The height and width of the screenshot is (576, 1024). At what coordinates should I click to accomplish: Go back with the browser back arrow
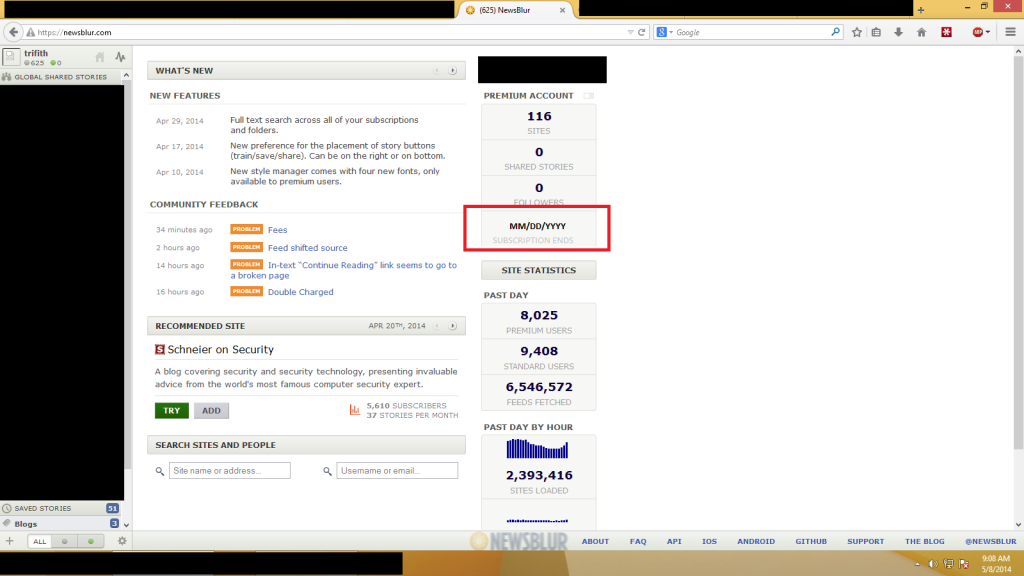point(13,32)
